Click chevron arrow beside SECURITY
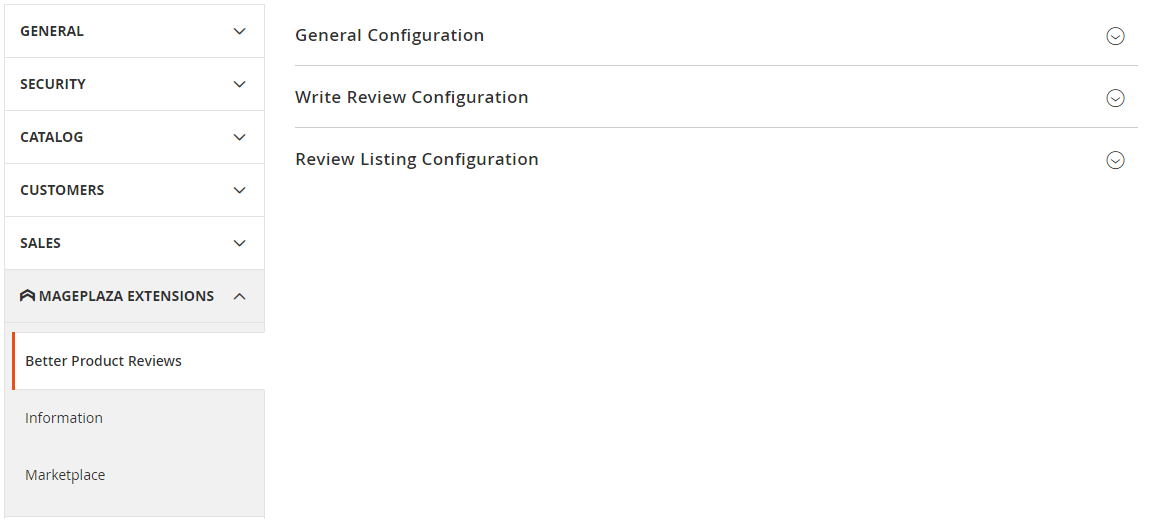The height and width of the screenshot is (519, 1162). 239,84
